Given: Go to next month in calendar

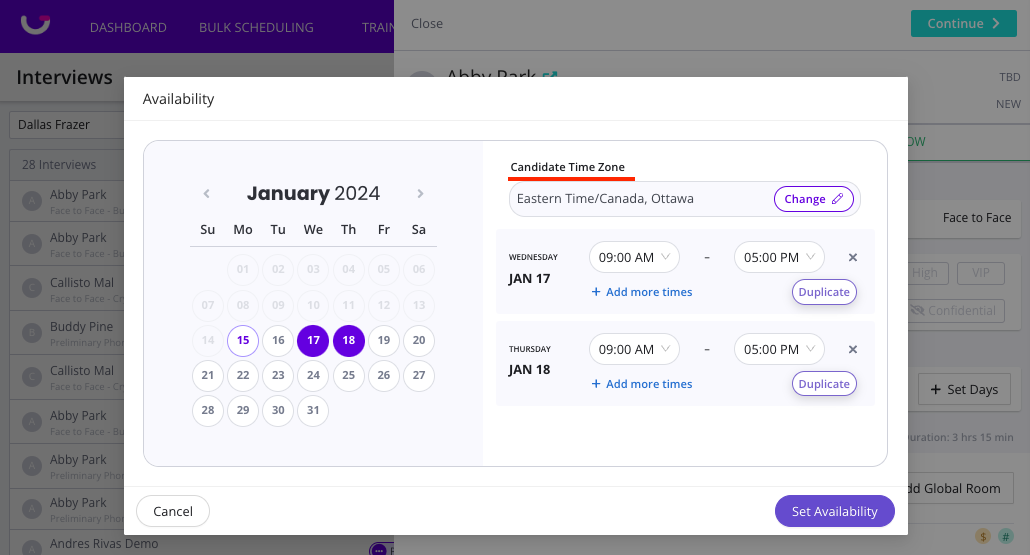Looking at the screenshot, I should 420,194.
